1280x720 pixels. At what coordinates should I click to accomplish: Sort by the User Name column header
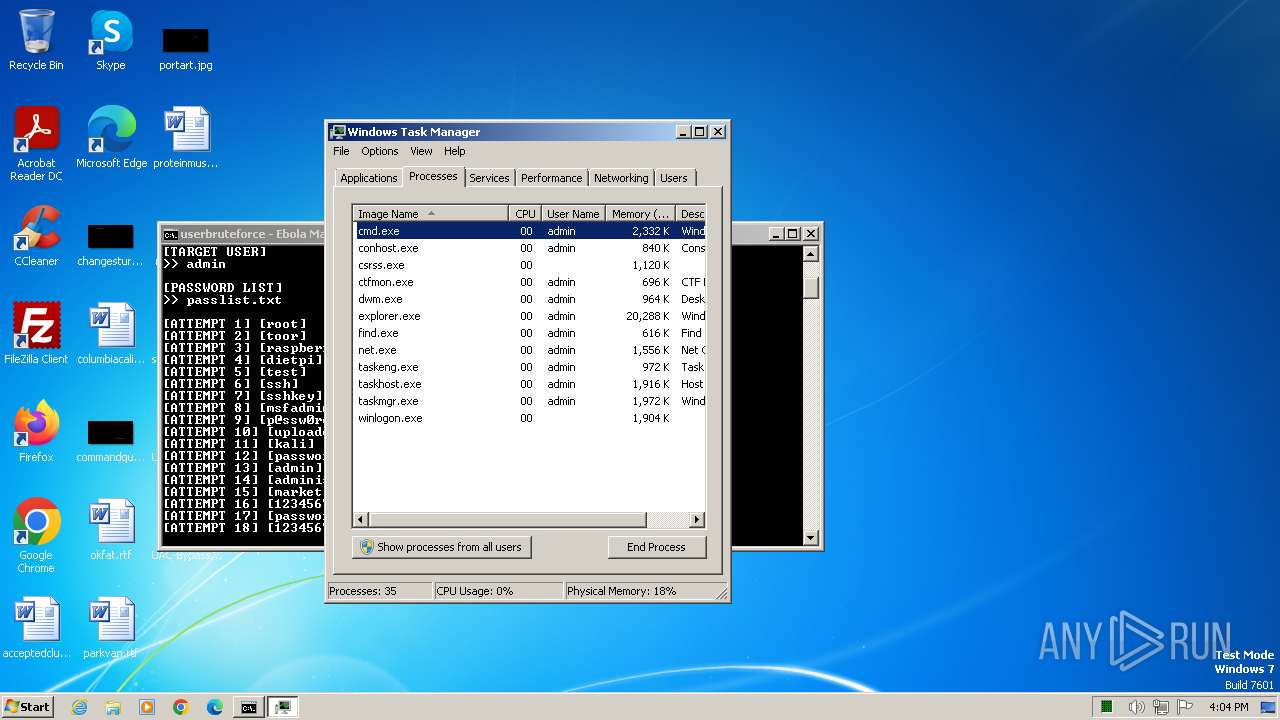click(573, 213)
